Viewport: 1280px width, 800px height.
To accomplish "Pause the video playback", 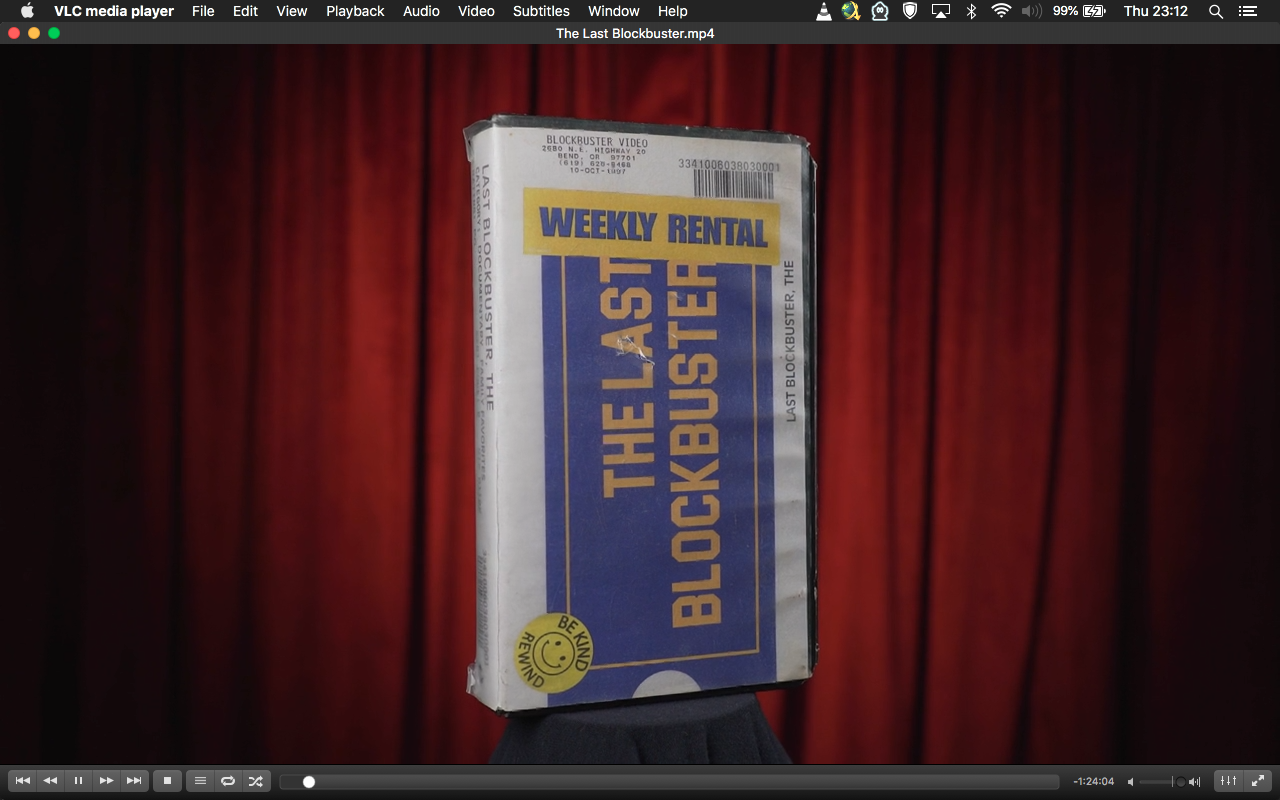I will pos(78,781).
